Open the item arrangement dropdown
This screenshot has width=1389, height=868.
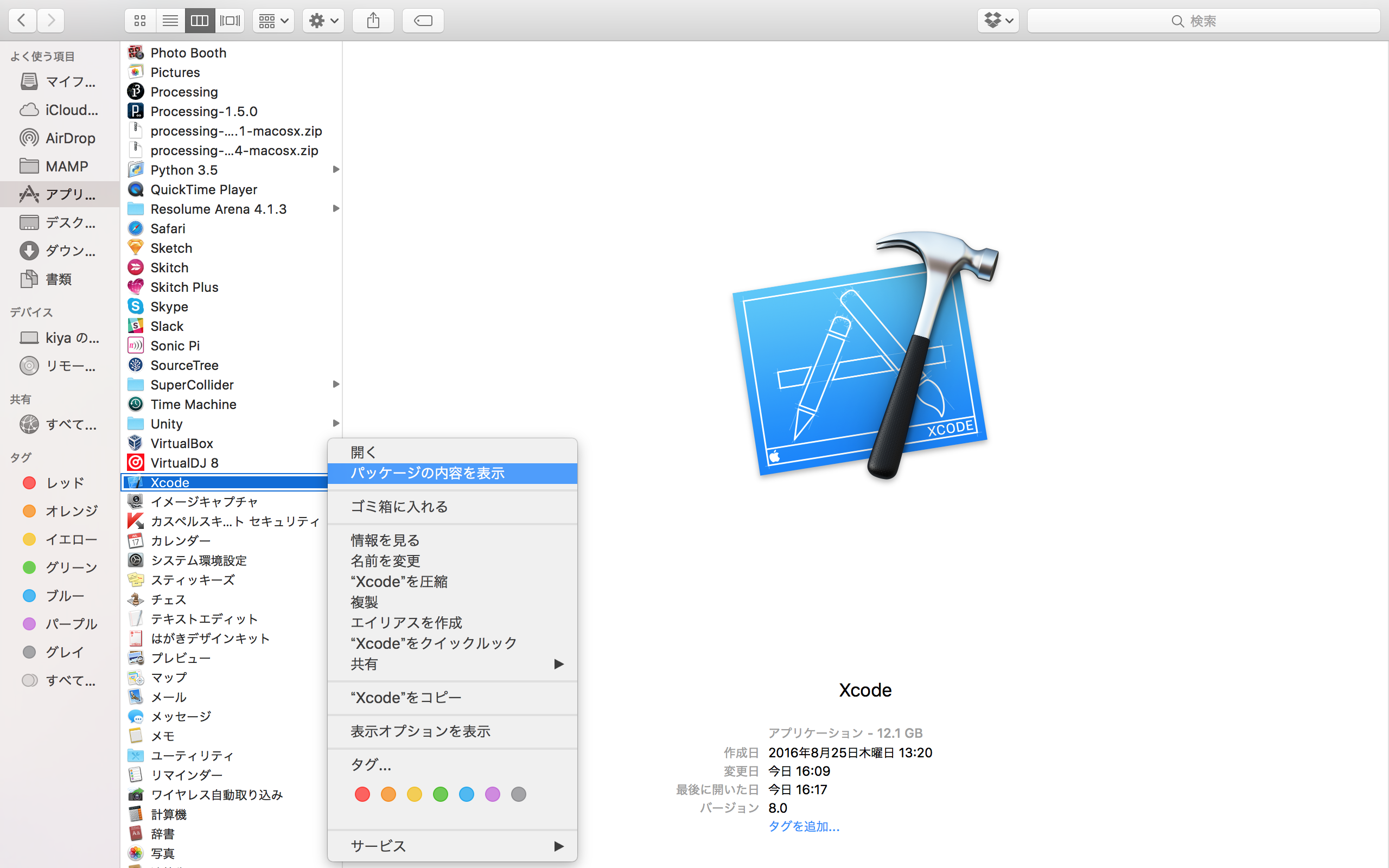pyautogui.click(x=273, y=21)
